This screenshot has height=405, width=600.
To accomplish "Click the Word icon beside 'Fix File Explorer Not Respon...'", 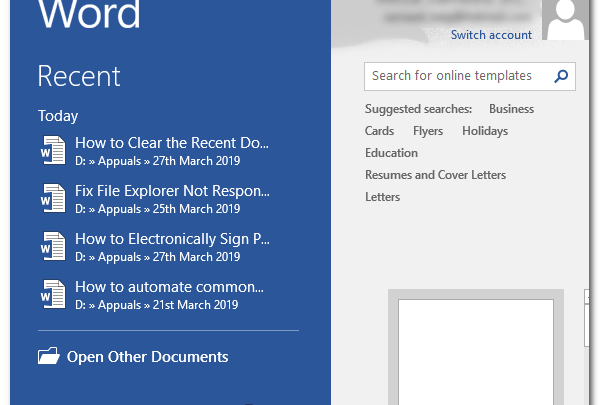I will pyautogui.click(x=50, y=199).
